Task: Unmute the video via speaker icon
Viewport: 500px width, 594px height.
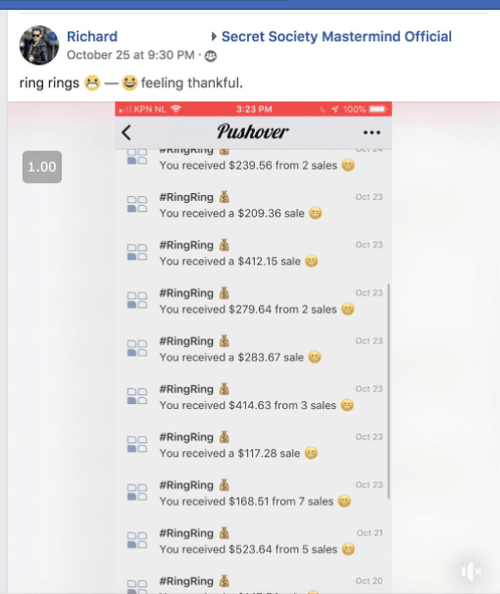Action: click(470, 571)
